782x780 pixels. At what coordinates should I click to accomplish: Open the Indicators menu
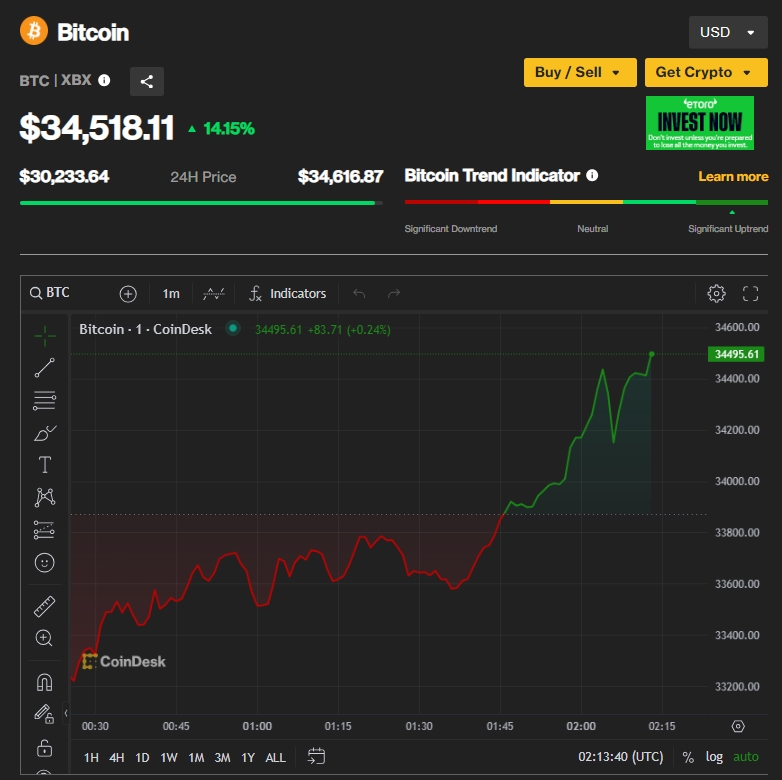click(x=288, y=293)
